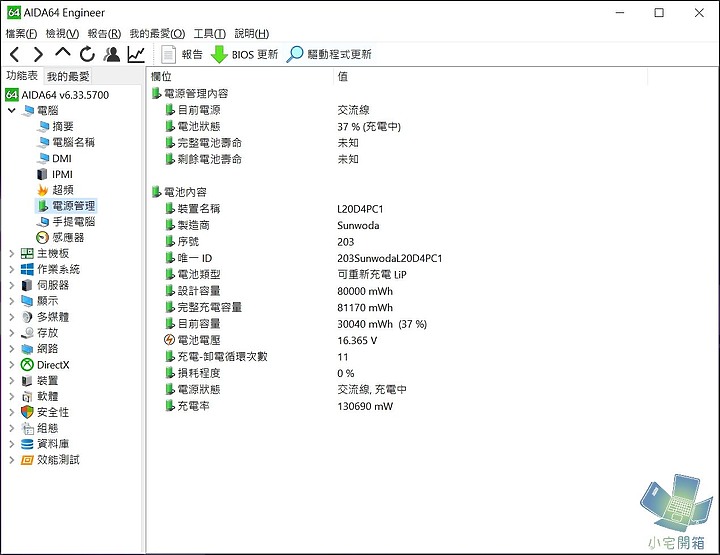Expand the 存放 node
The width and height of the screenshot is (720, 555).
pyautogui.click(x=12, y=333)
